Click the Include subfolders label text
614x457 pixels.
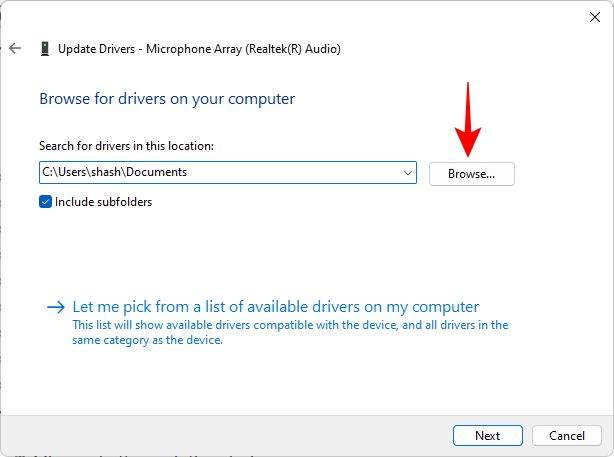[x=103, y=202]
